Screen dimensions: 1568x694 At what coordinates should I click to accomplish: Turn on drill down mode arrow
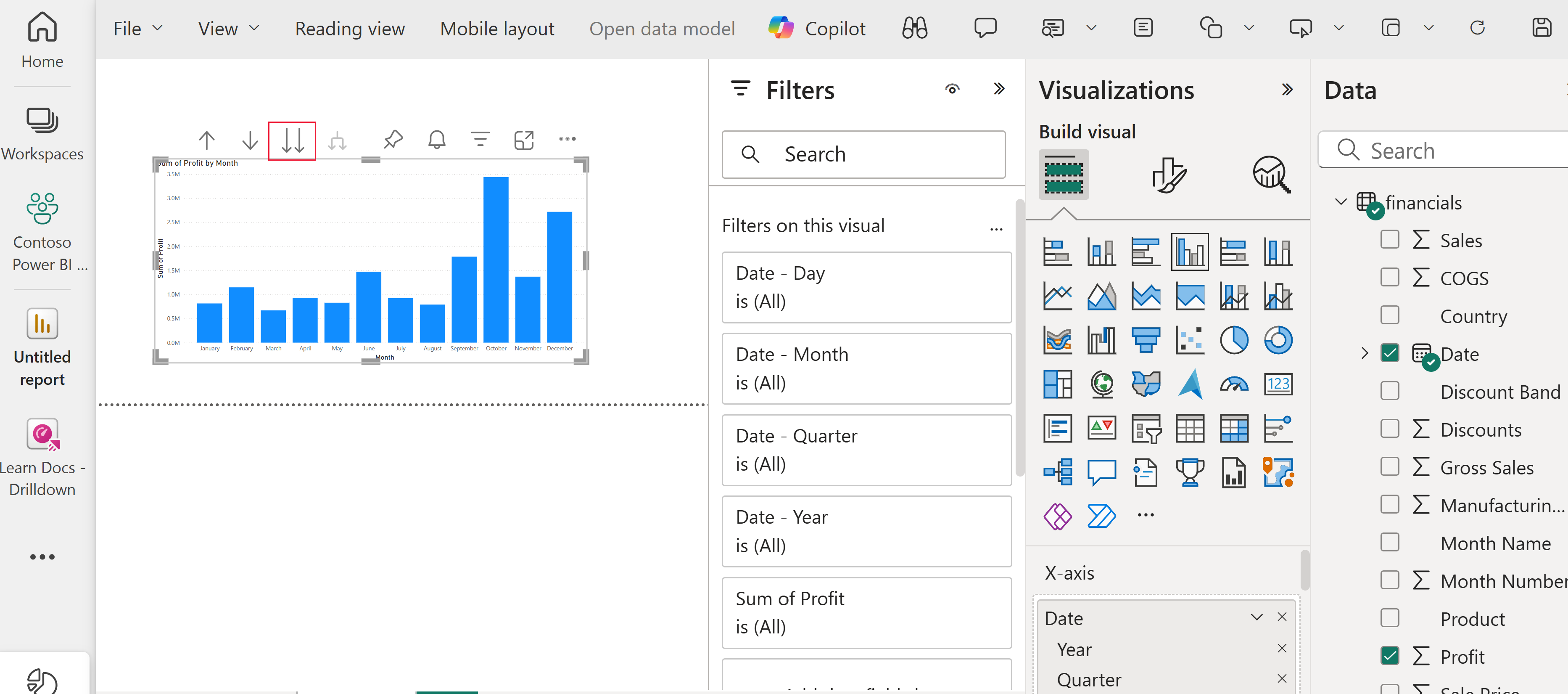(250, 140)
